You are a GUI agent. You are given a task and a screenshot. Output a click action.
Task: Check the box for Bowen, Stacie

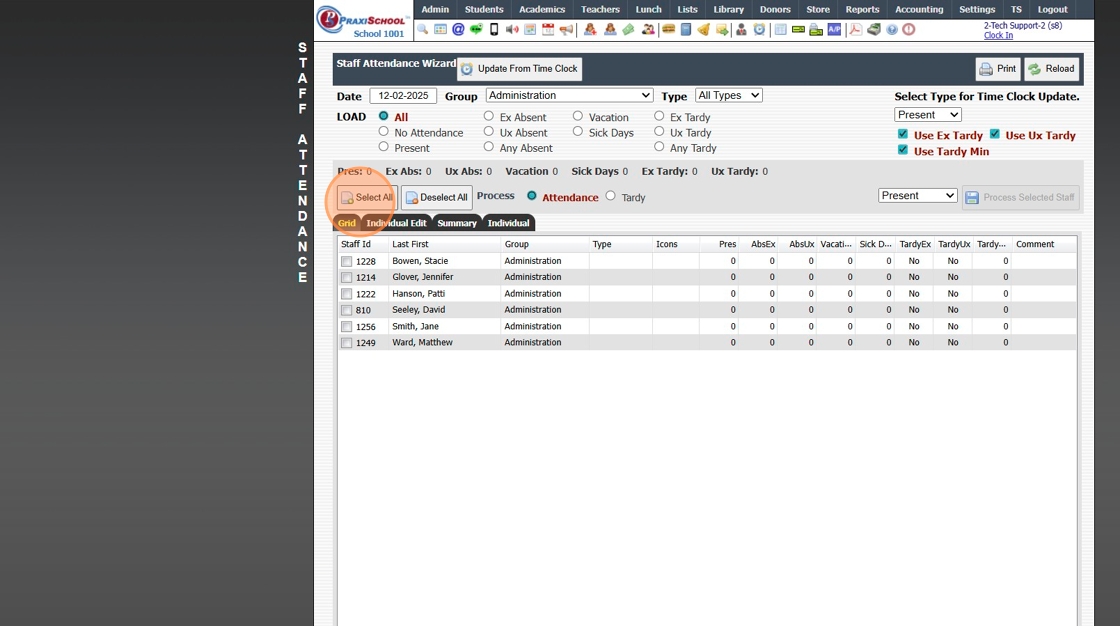click(x=346, y=262)
